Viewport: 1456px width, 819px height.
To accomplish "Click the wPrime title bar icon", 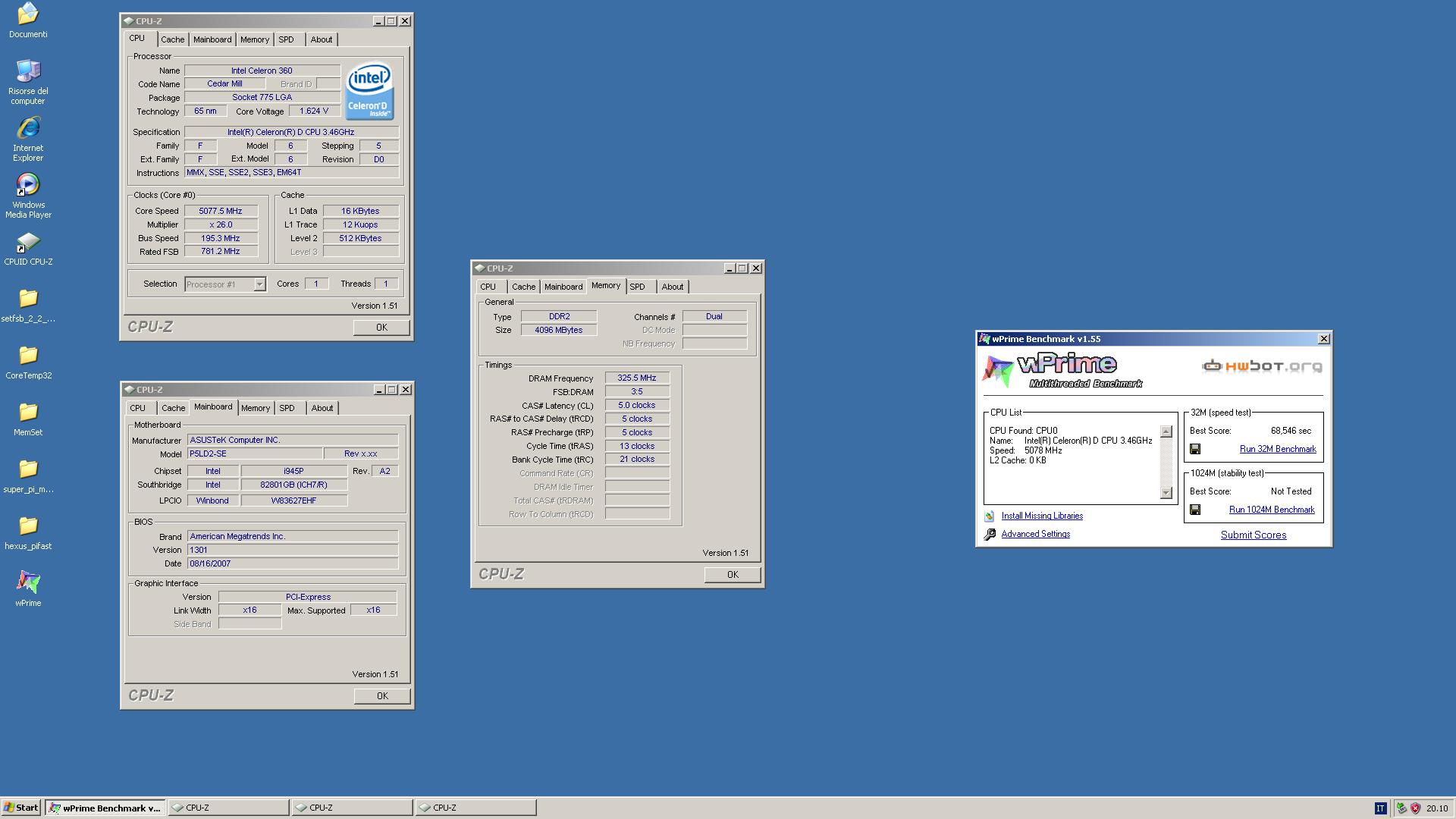I will tap(984, 339).
